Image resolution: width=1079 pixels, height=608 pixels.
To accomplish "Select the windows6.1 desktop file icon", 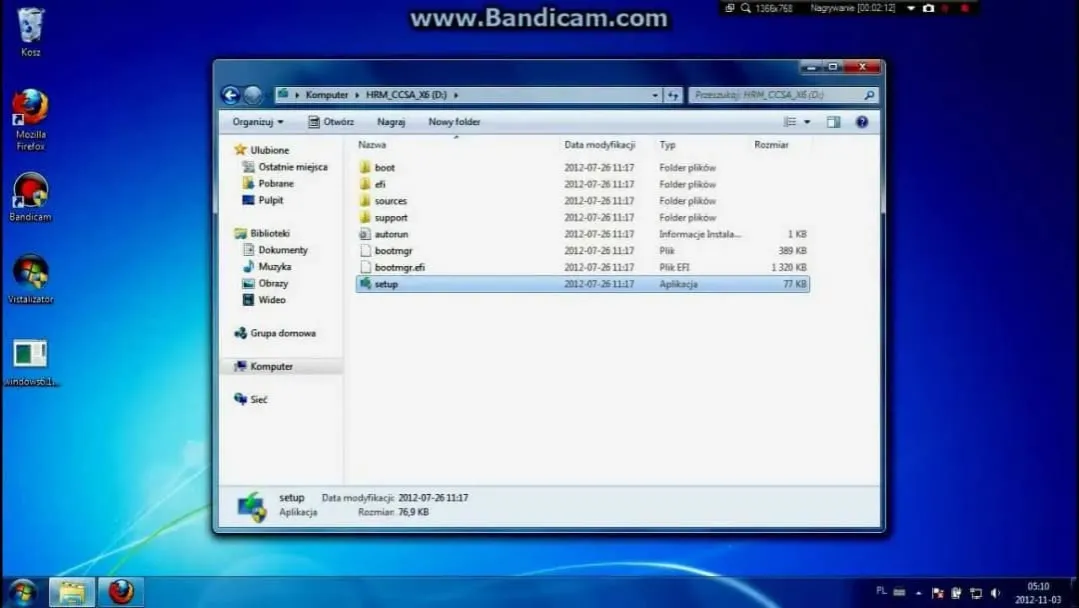I will 30,362.
